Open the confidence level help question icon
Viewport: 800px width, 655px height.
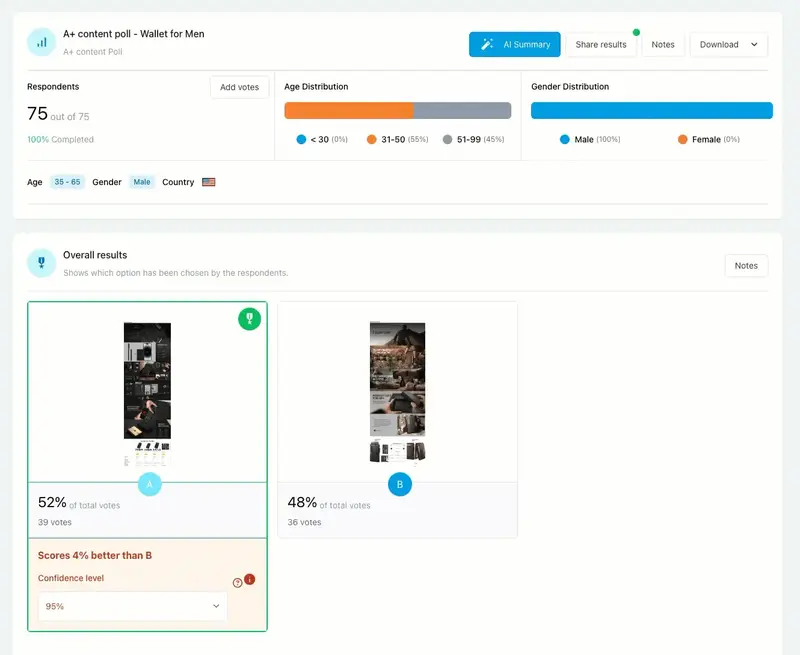point(237,583)
